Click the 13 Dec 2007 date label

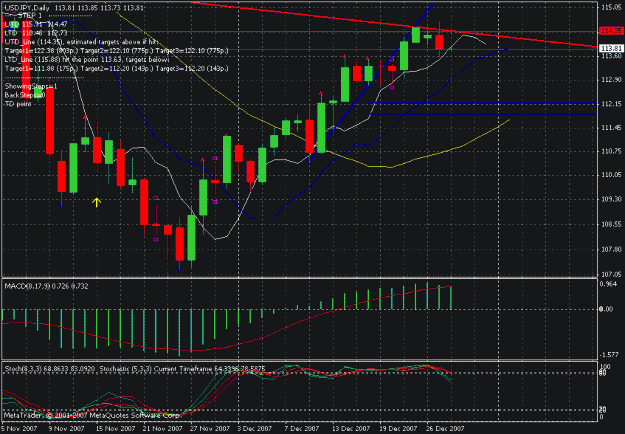351,429
